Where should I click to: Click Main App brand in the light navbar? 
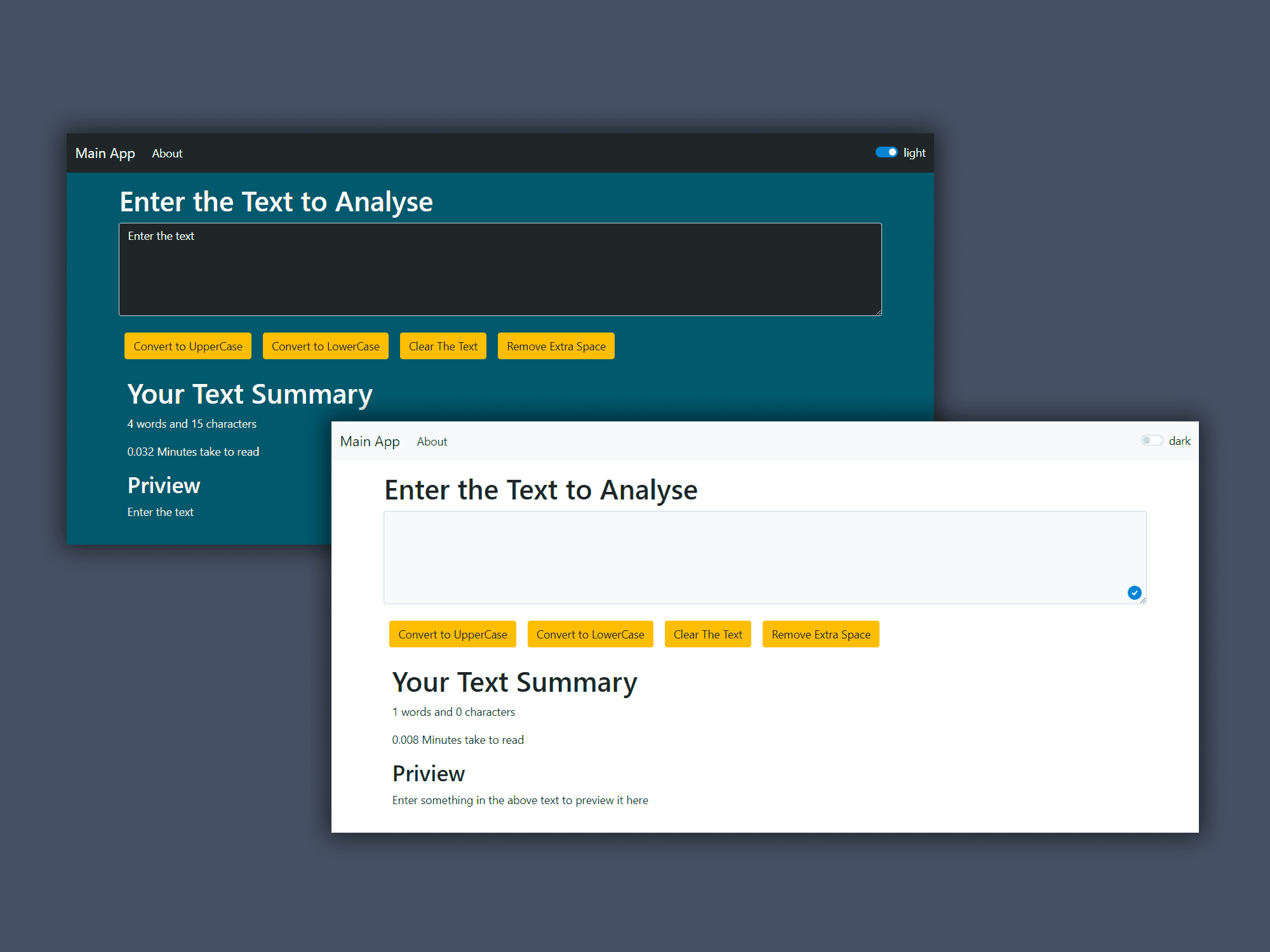click(x=370, y=442)
